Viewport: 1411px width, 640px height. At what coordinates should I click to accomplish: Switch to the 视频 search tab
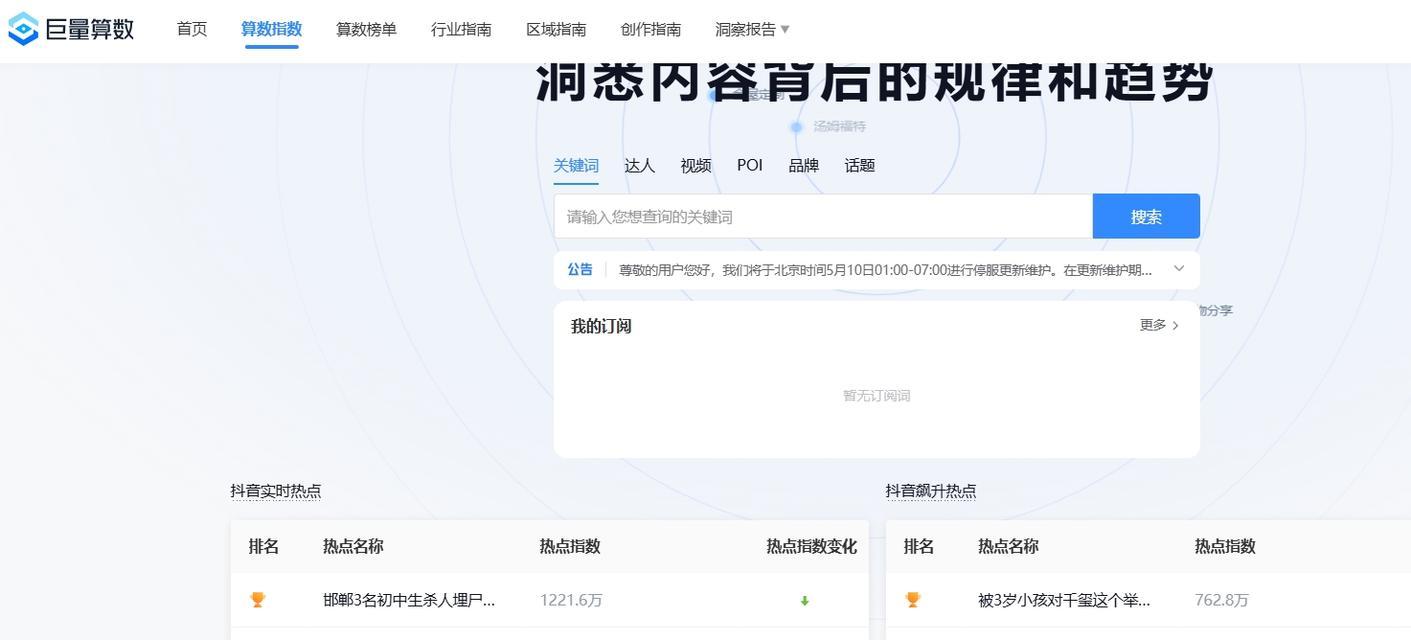coord(696,165)
